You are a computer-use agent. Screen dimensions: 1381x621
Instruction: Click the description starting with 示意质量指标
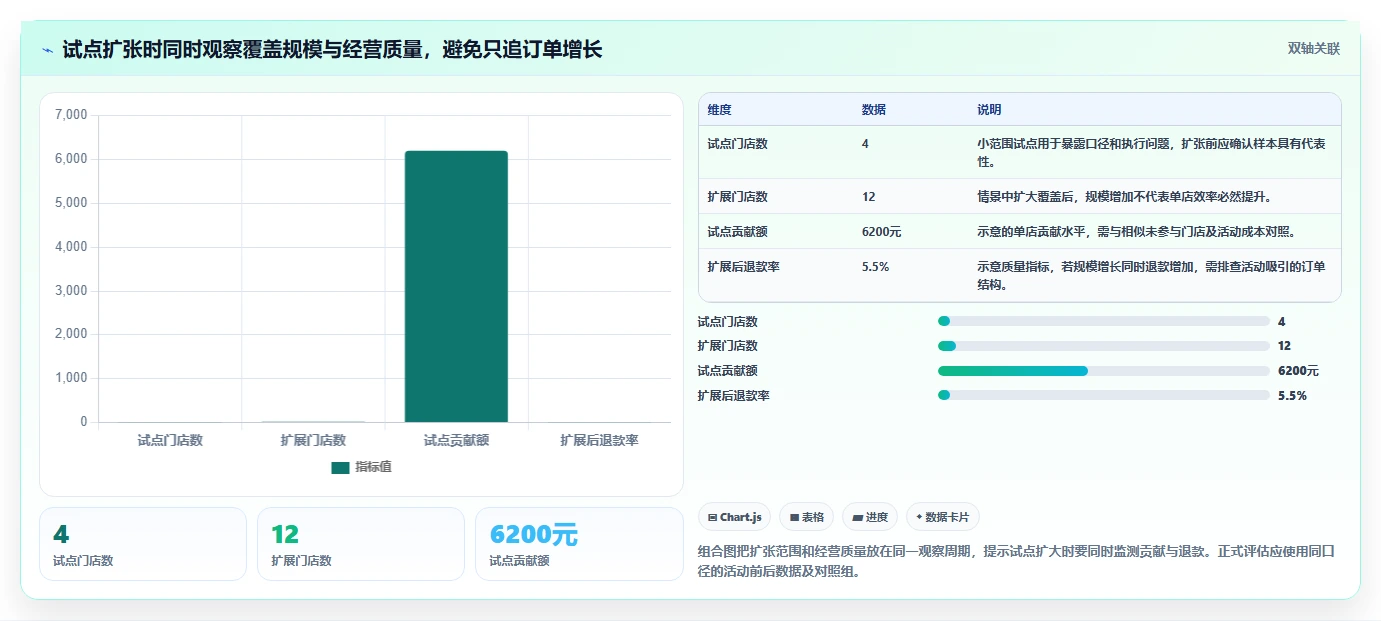point(1152,275)
